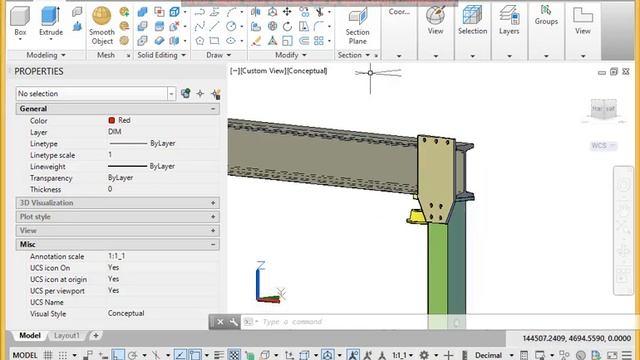Select the Rectangle draw tool

pyautogui.click(x=214, y=41)
